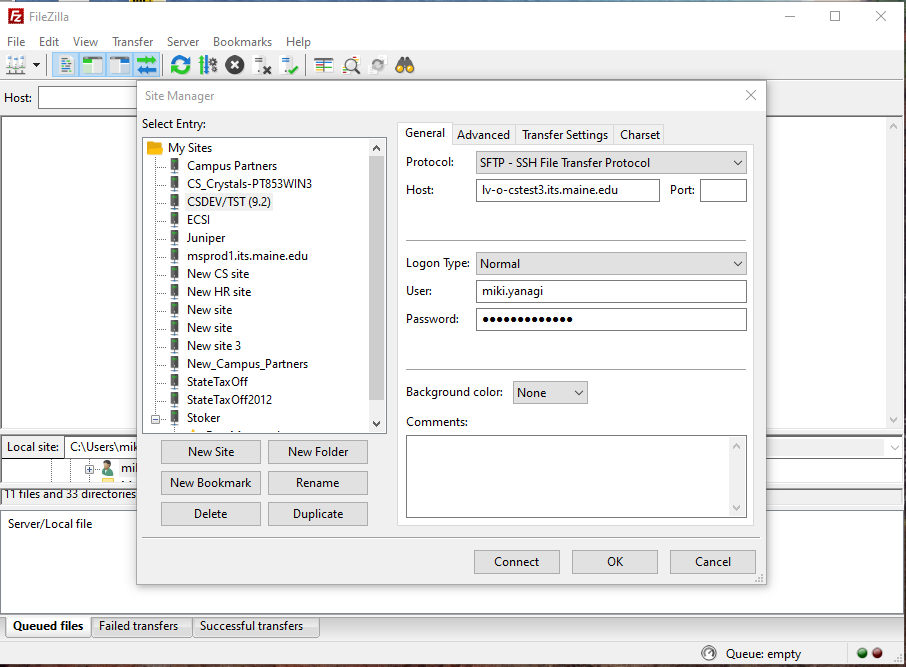Image resolution: width=906 pixels, height=667 pixels.
Task: Open the directory listing filters dialog
Action: pyautogui.click(x=324, y=65)
